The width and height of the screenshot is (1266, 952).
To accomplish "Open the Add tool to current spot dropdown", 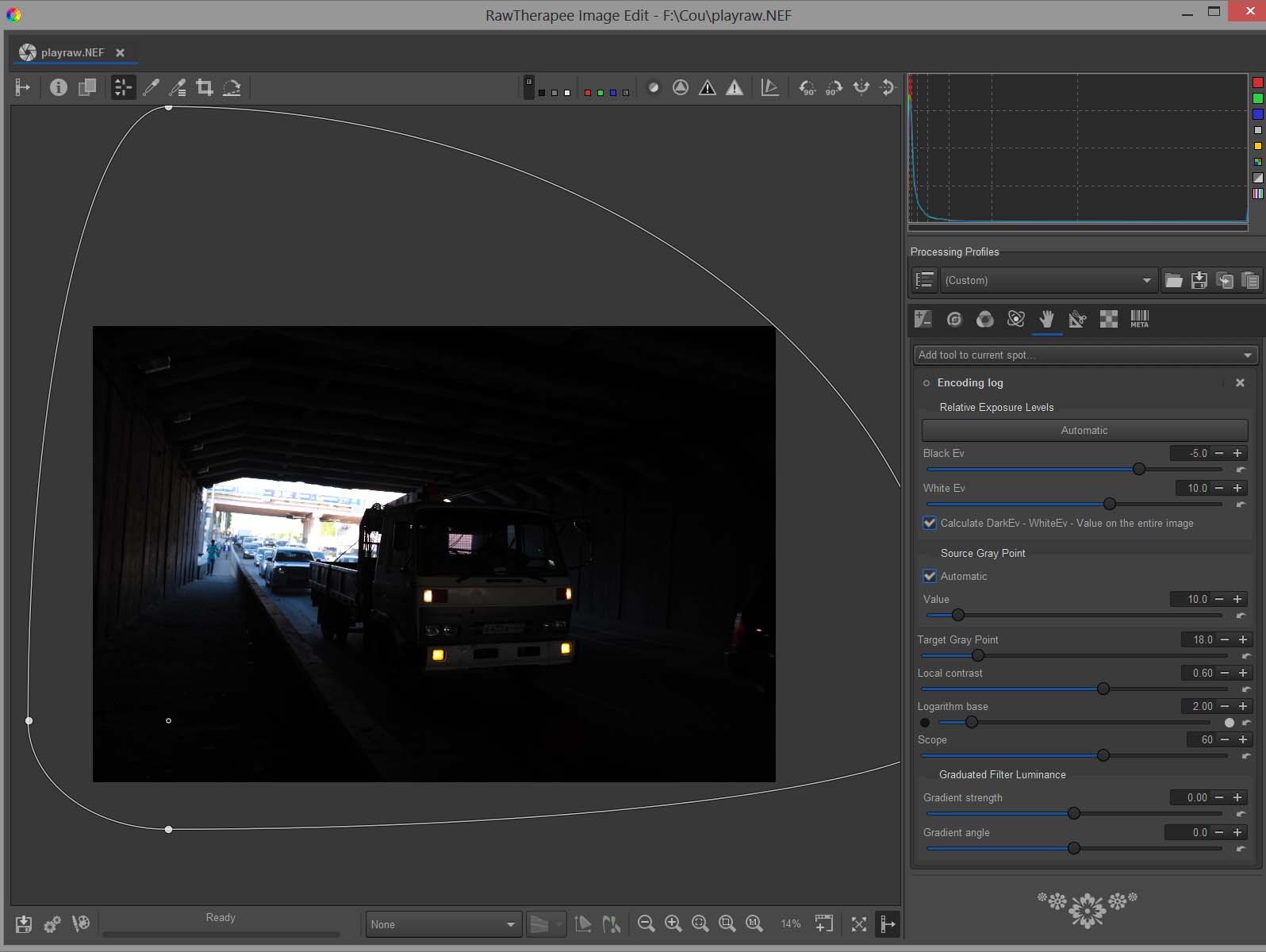I will (x=1084, y=355).
